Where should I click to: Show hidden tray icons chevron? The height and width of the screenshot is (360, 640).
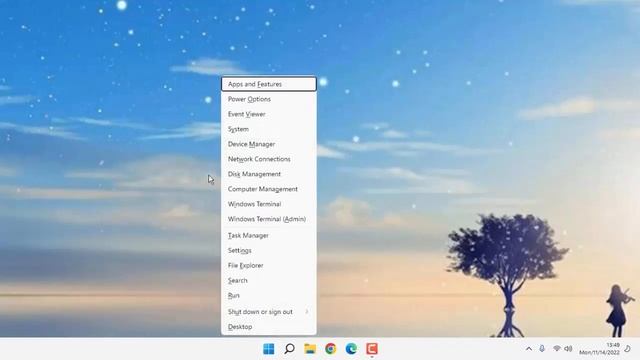(529, 349)
